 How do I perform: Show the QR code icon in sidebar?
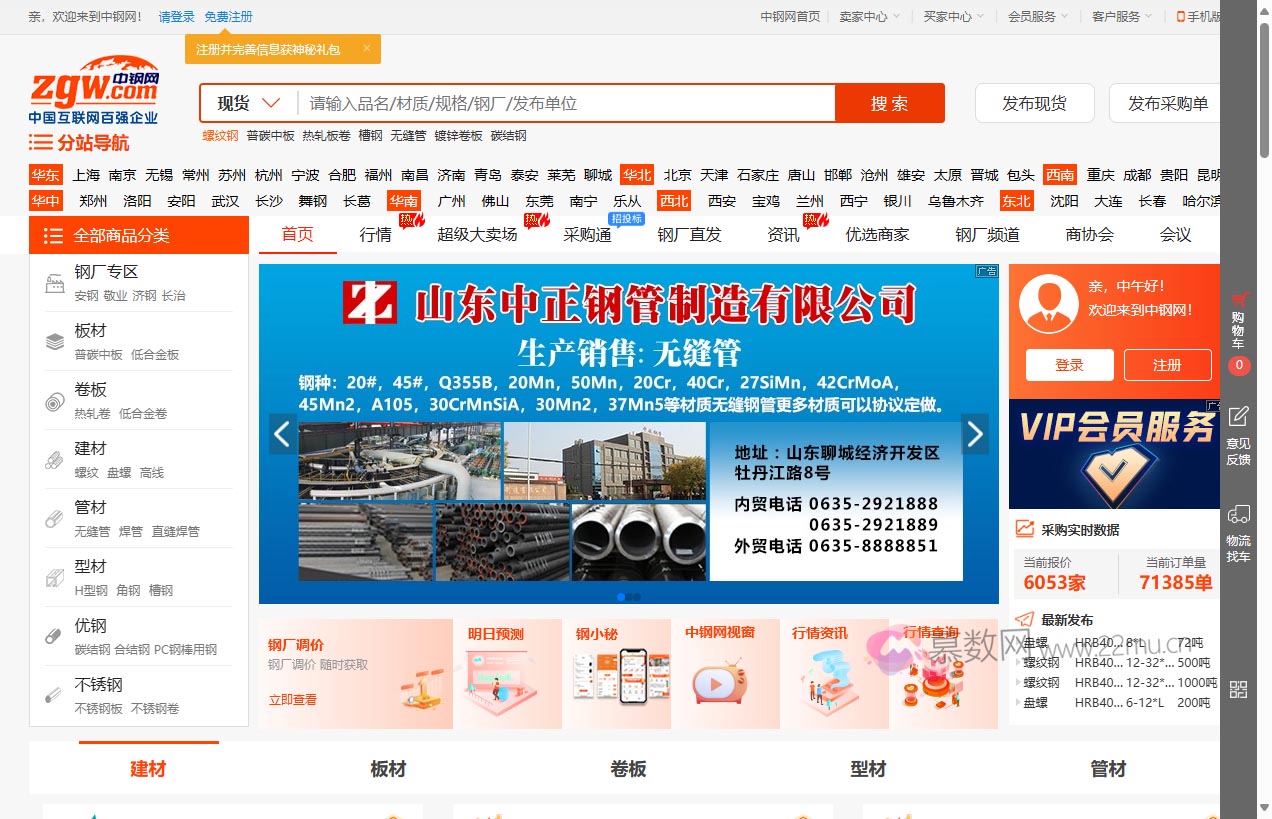pyautogui.click(x=1239, y=689)
